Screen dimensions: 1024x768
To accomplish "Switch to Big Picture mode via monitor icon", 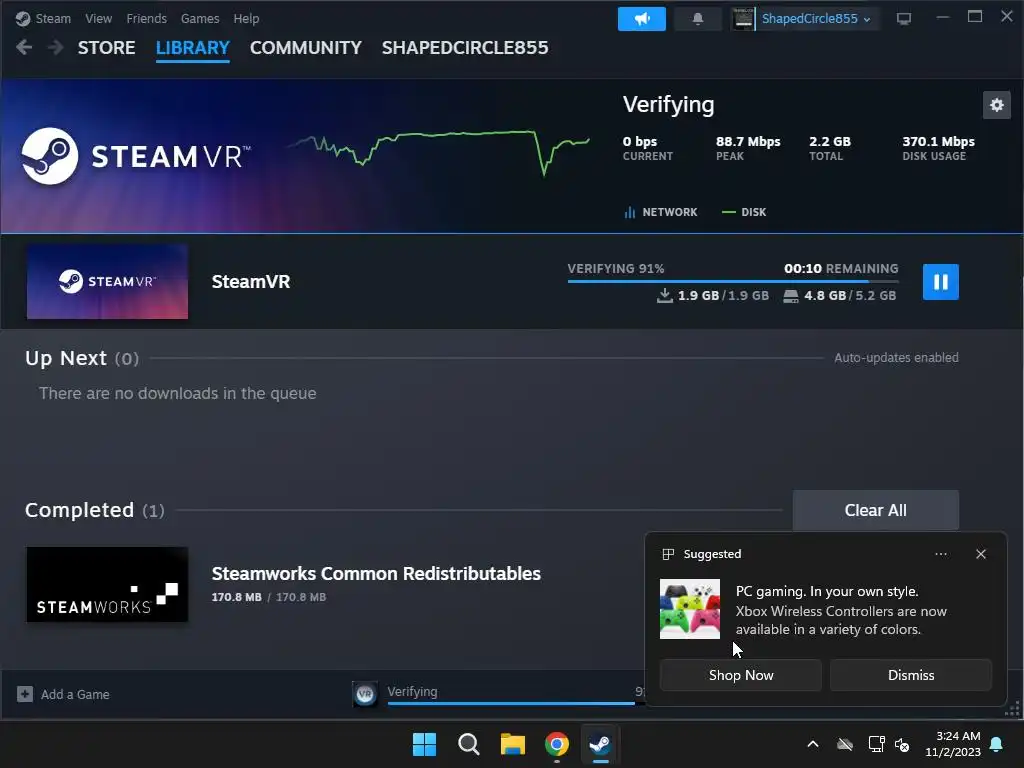I will point(904,19).
